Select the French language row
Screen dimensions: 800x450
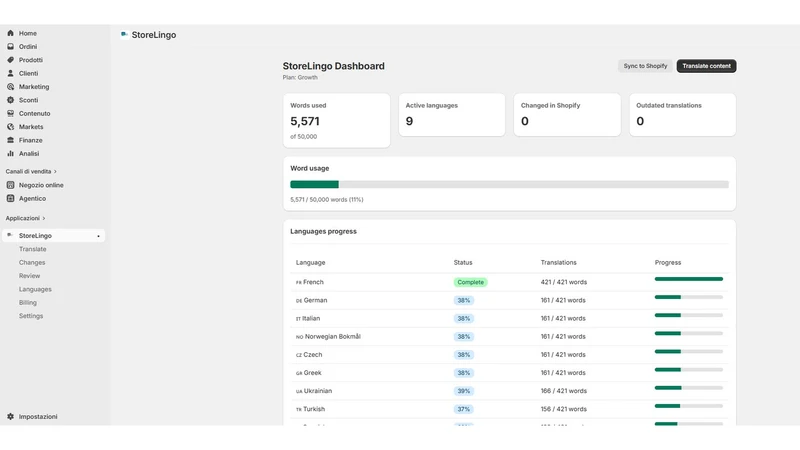pos(509,282)
